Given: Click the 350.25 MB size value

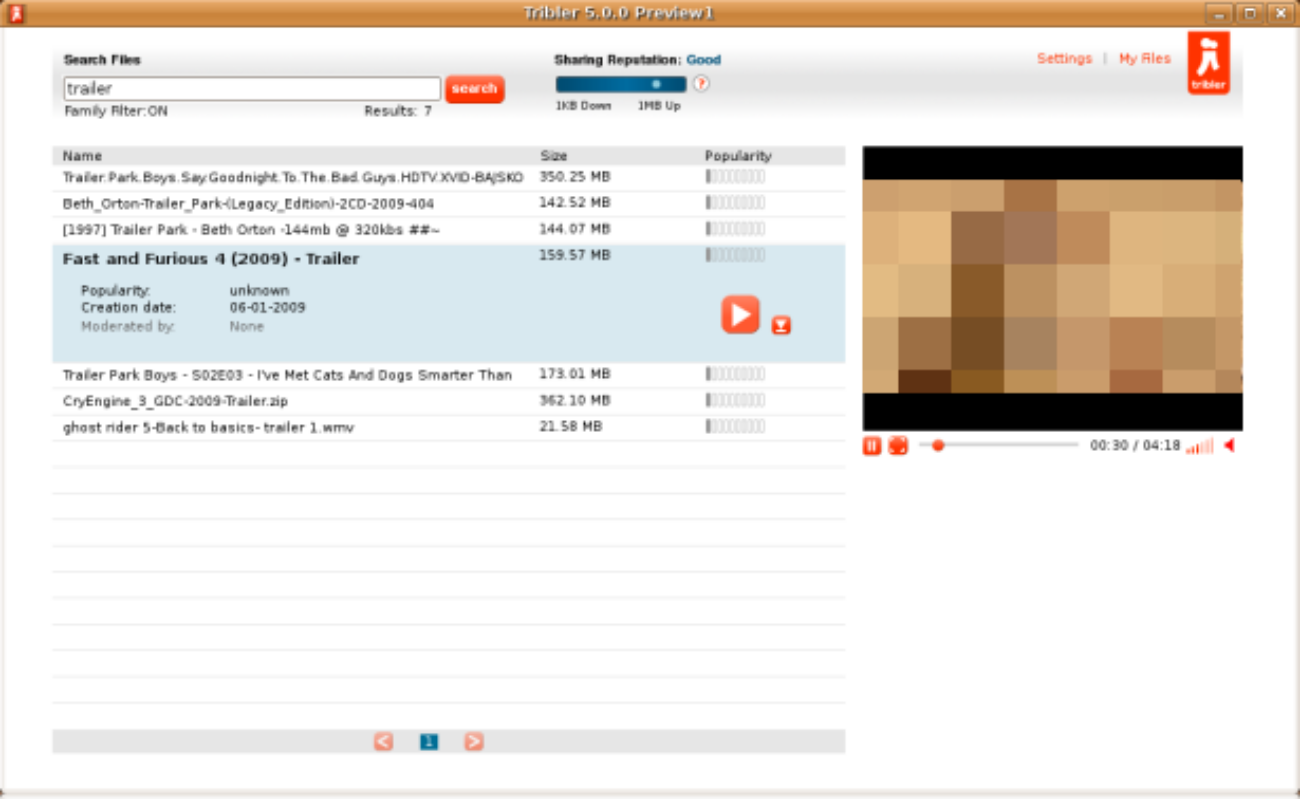Looking at the screenshot, I should tap(574, 177).
